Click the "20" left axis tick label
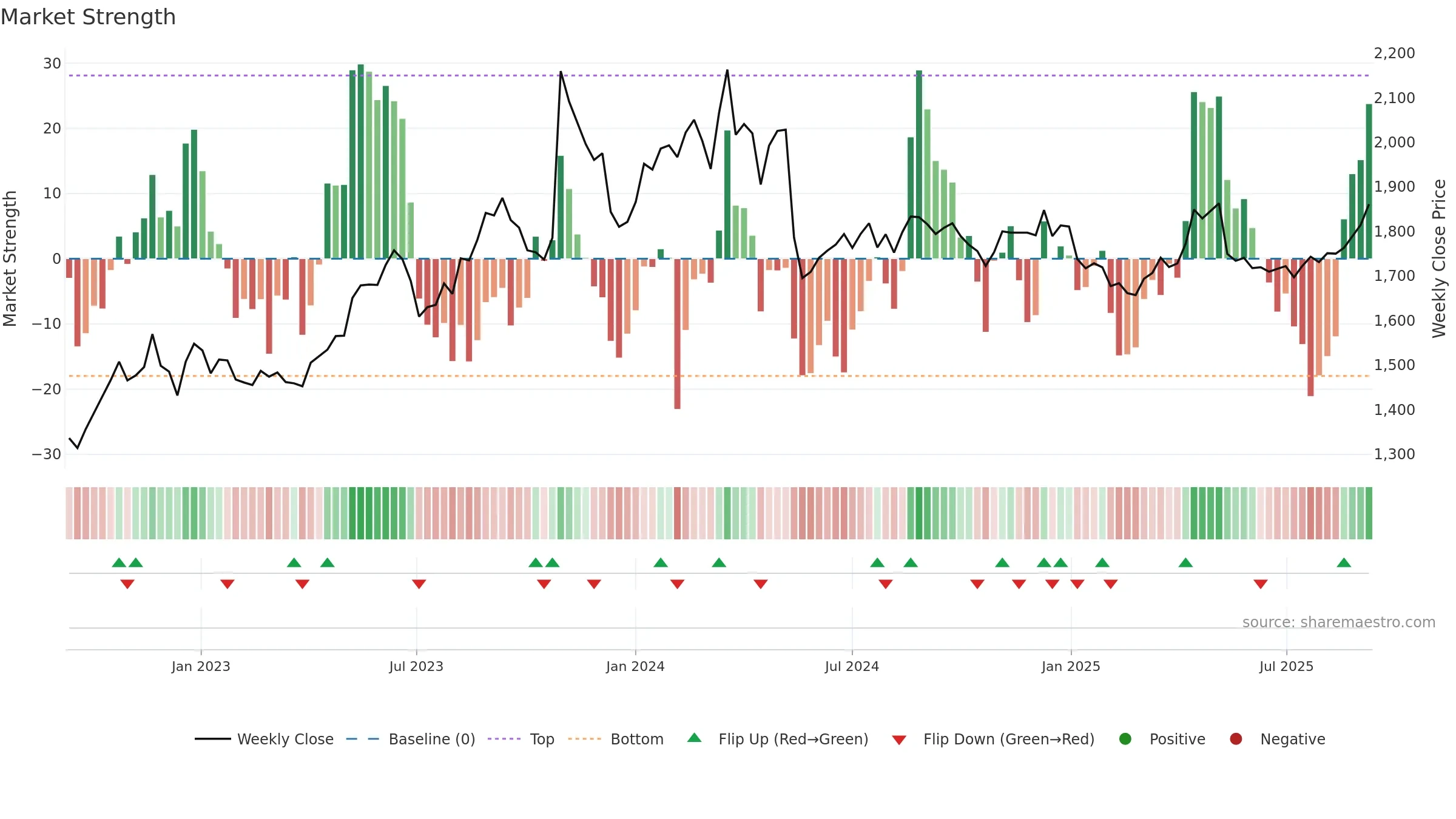1456x819 pixels. click(x=52, y=128)
